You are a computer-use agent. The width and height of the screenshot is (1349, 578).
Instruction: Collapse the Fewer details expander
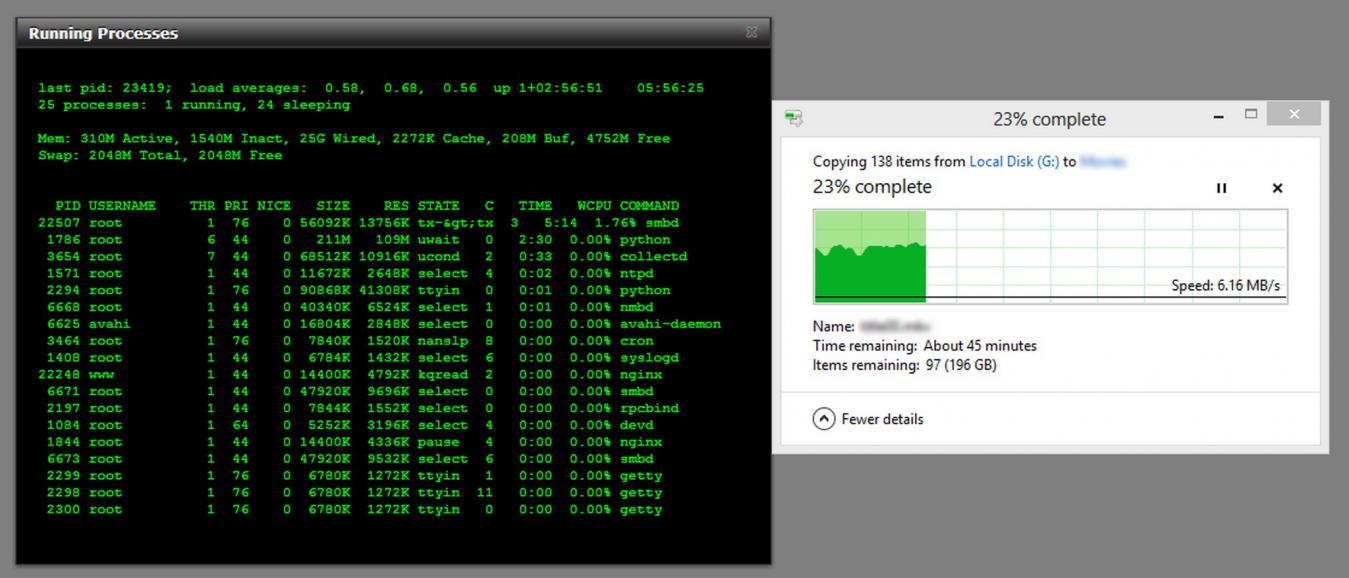868,419
